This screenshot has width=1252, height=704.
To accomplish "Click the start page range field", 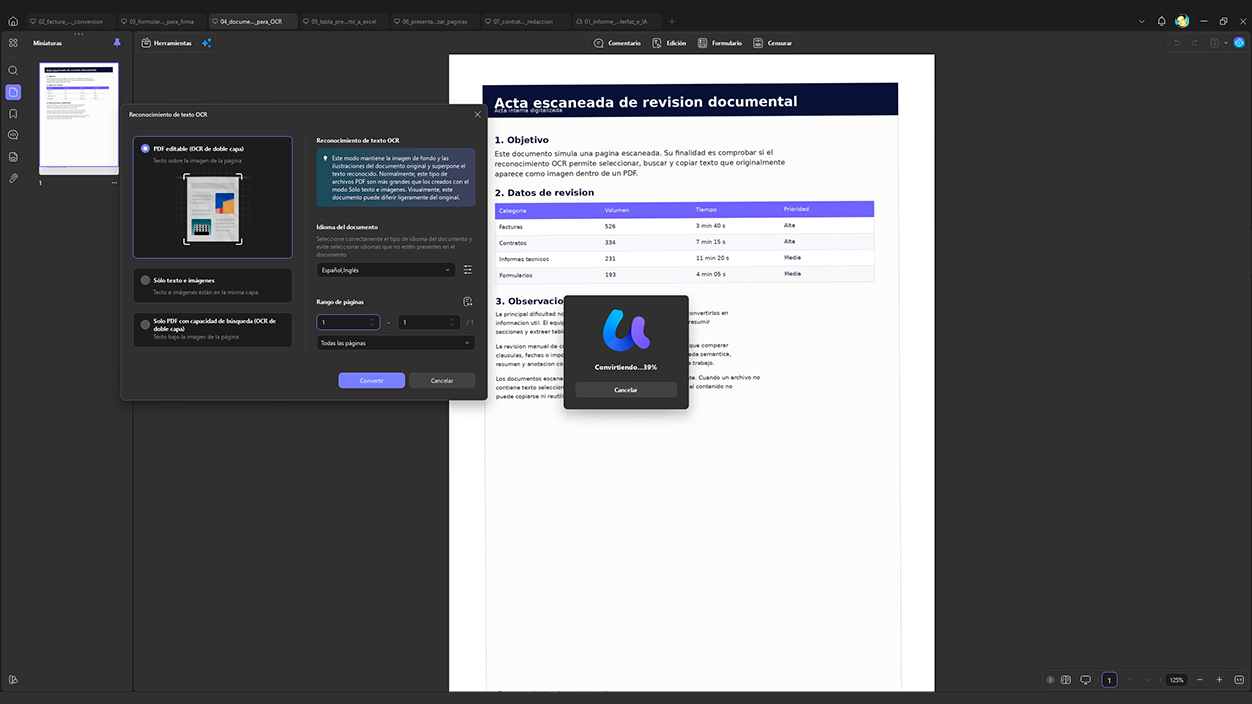I will pyautogui.click(x=348, y=322).
